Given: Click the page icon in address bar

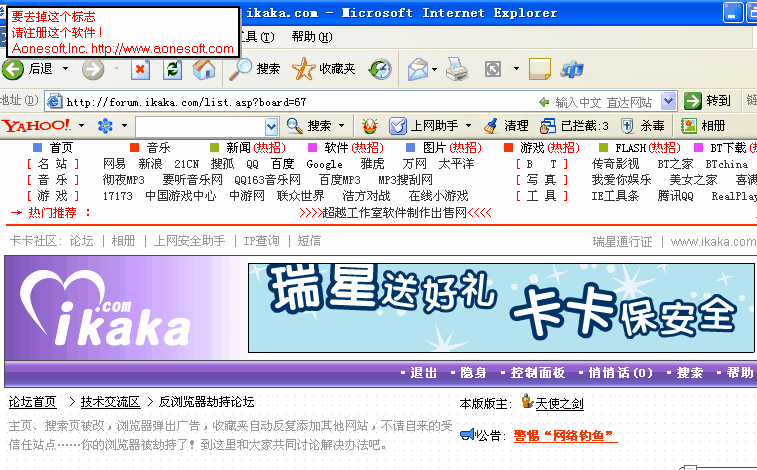Looking at the screenshot, I should [54, 101].
